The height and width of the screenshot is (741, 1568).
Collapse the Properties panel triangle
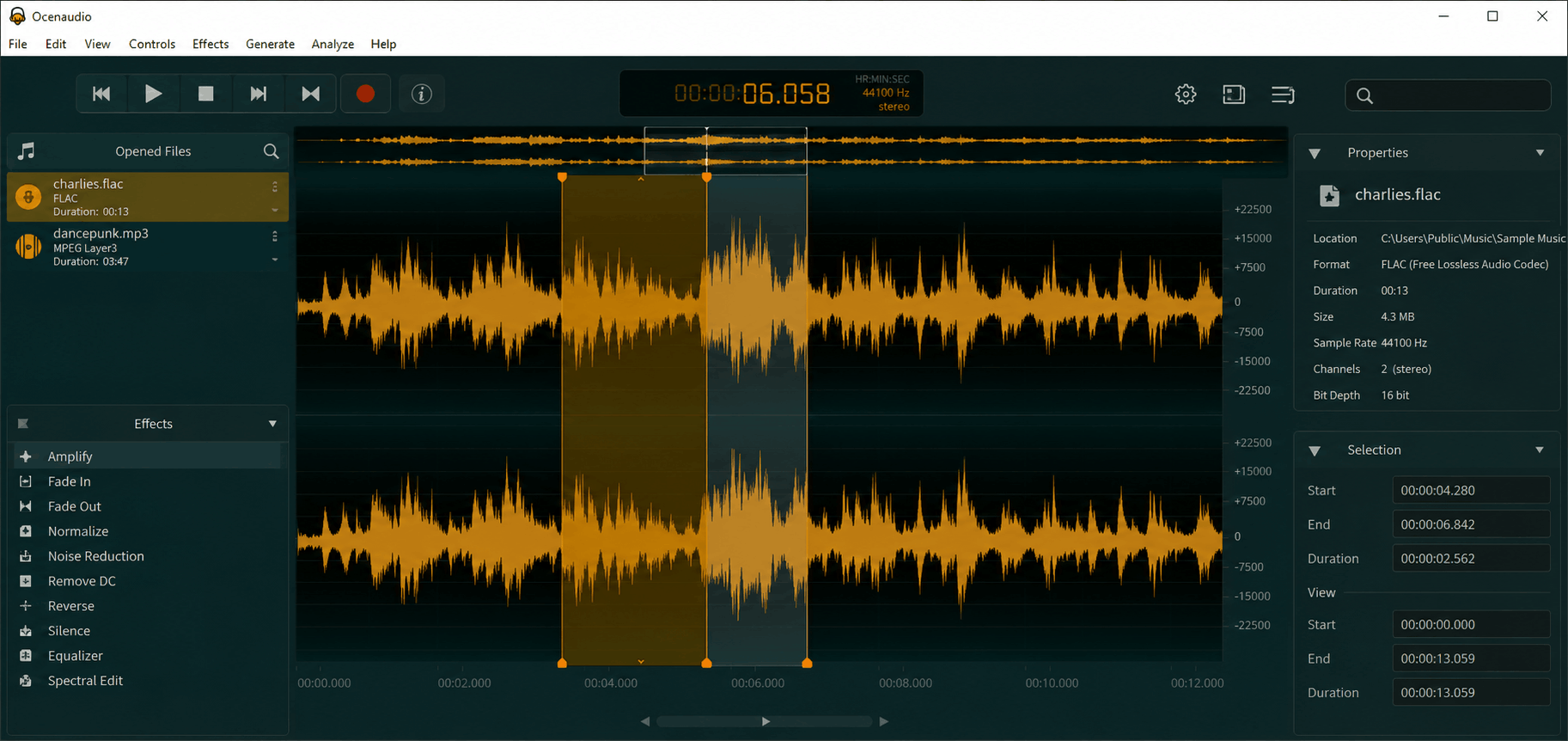coord(1314,153)
